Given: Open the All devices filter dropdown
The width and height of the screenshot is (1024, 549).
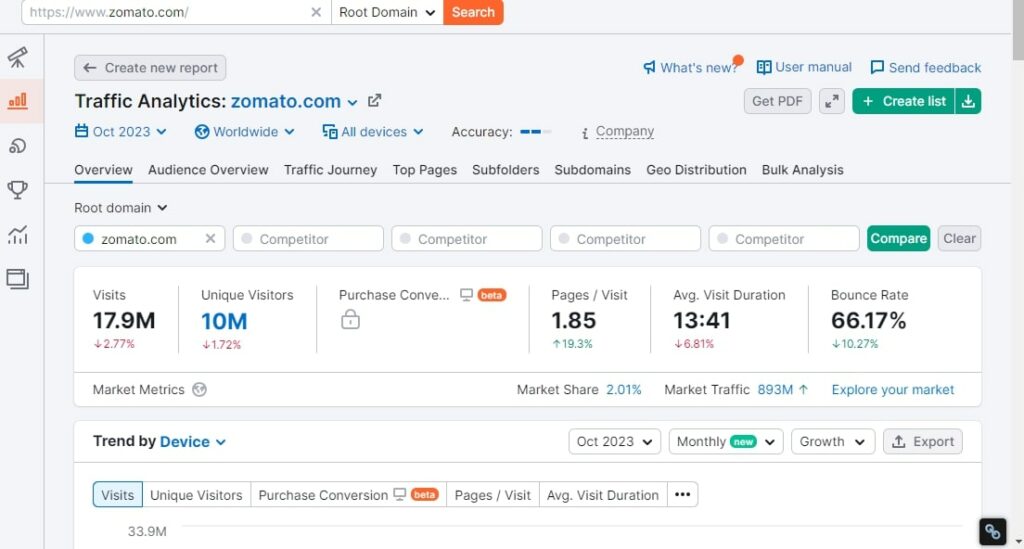Looking at the screenshot, I should point(373,132).
